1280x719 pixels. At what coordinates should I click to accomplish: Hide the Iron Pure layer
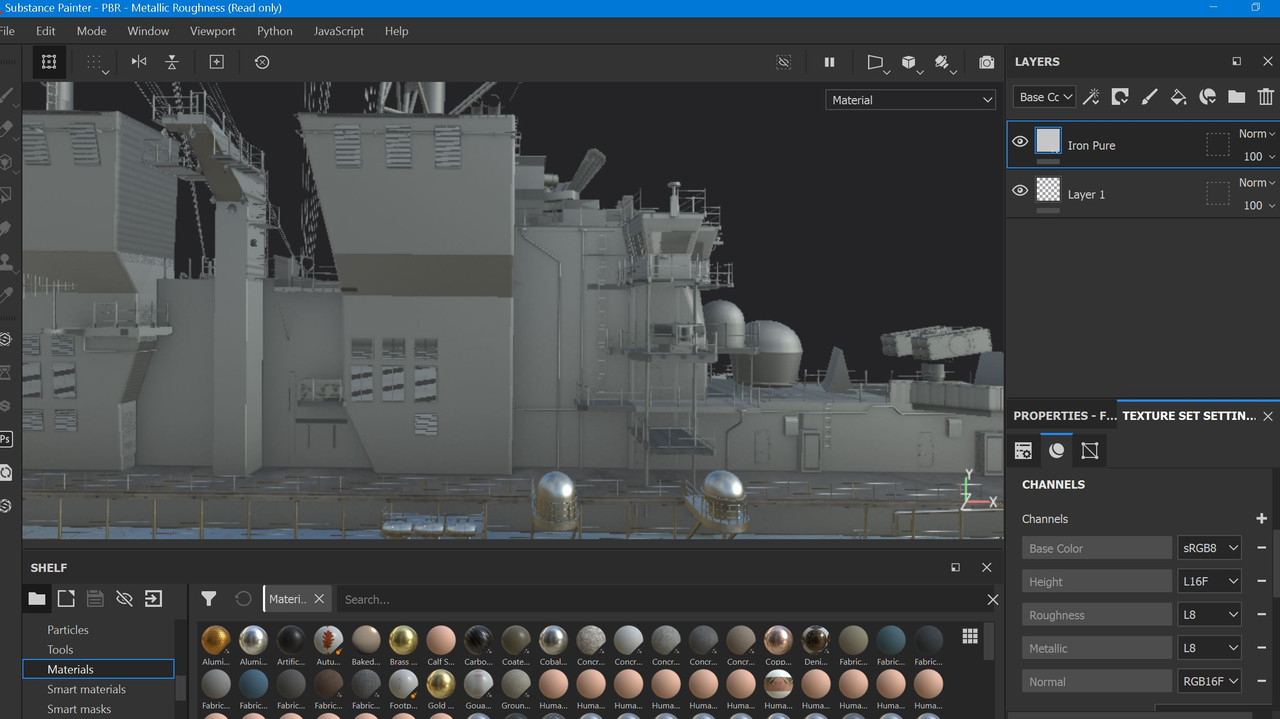pyautogui.click(x=1020, y=142)
